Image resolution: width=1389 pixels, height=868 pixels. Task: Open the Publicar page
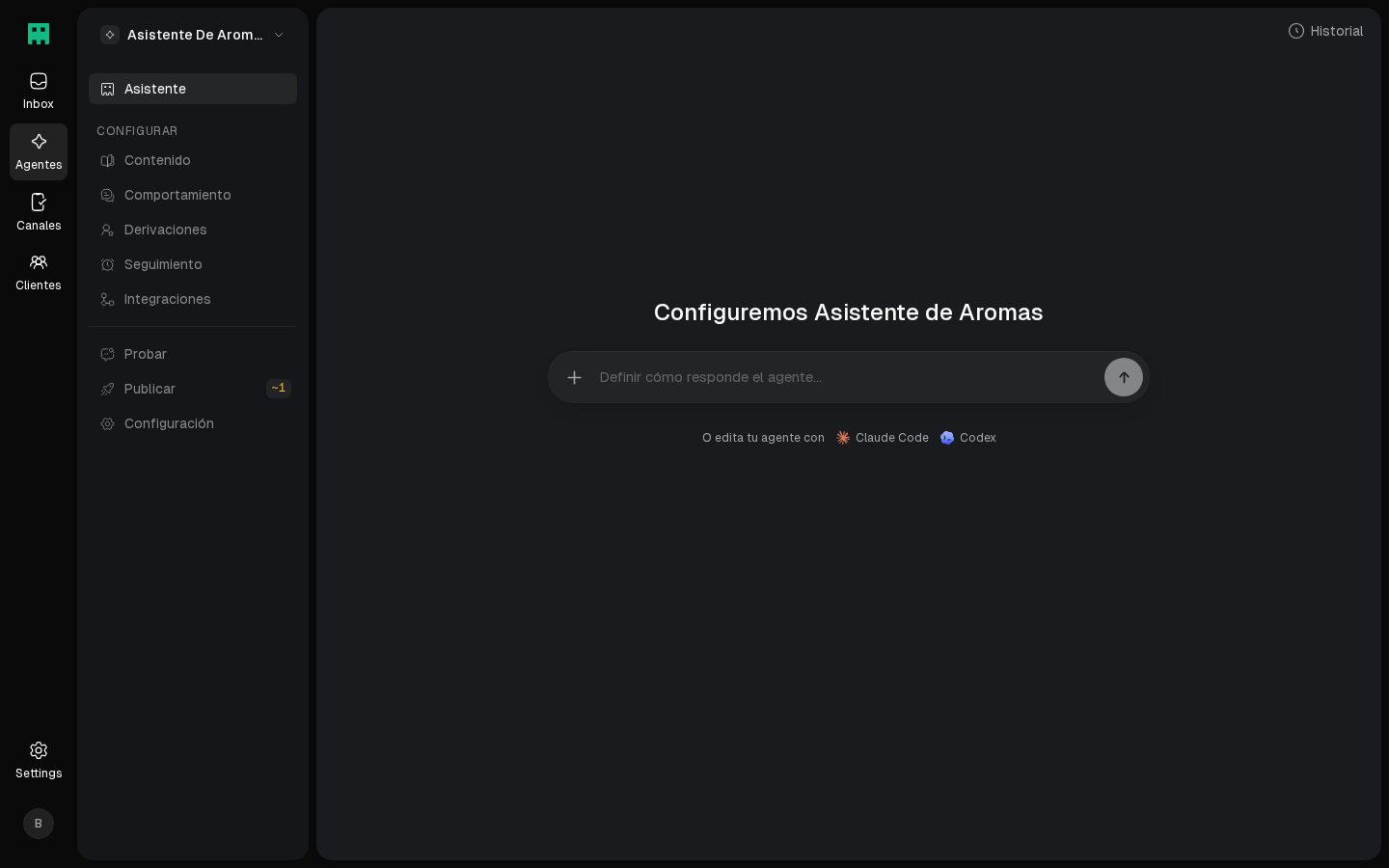[x=193, y=389]
